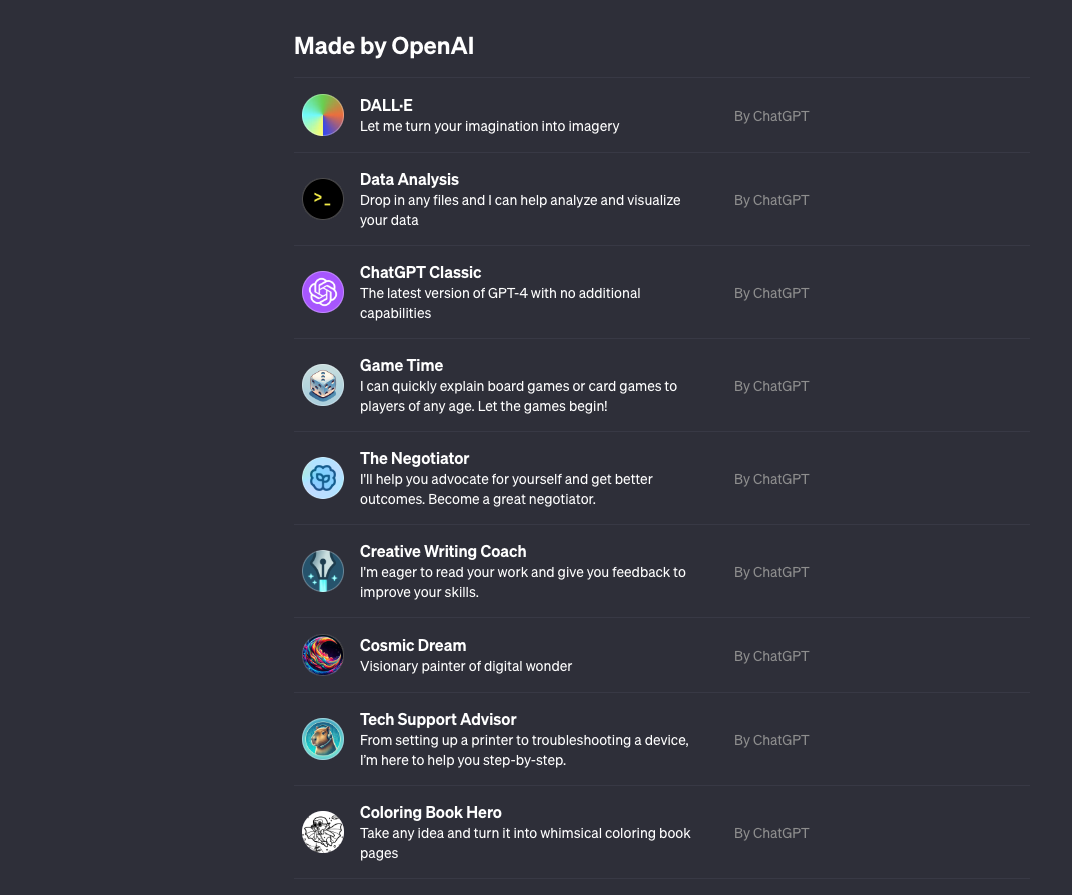Select the ChatGPT Classic title
This screenshot has height=895, width=1072.
pyautogui.click(x=420, y=272)
